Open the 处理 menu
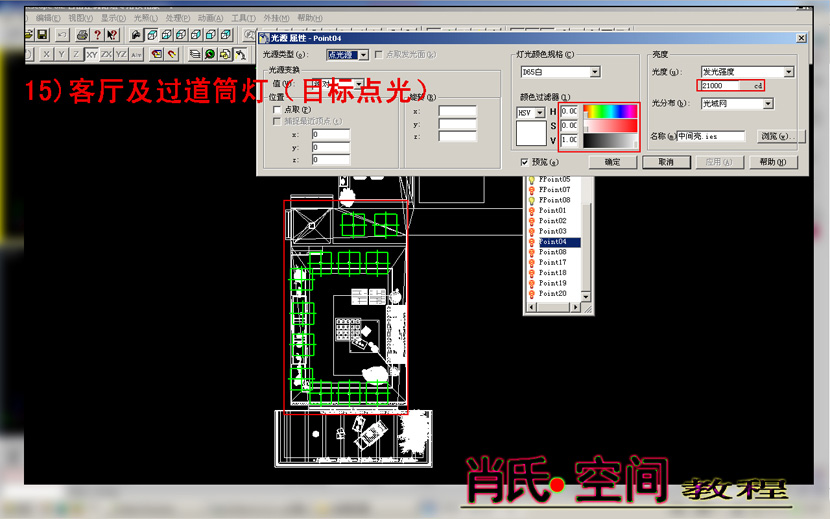The height and width of the screenshot is (519, 830). tap(178, 18)
